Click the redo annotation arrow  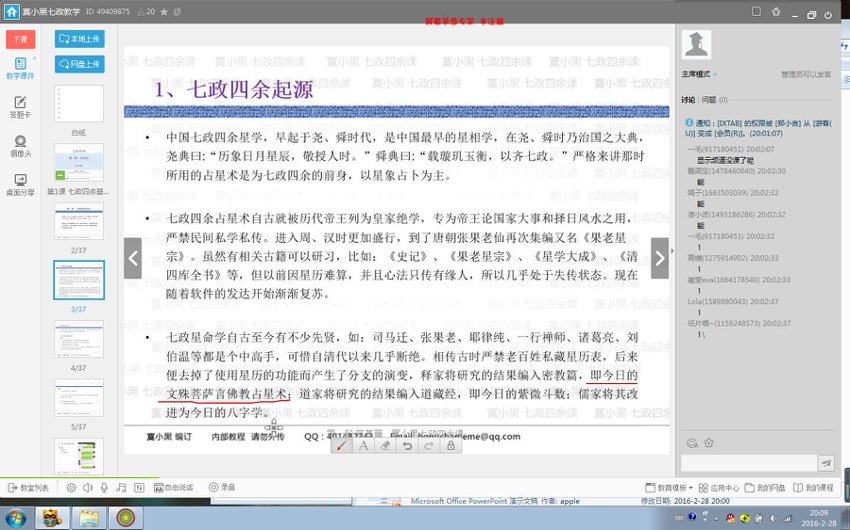point(428,445)
